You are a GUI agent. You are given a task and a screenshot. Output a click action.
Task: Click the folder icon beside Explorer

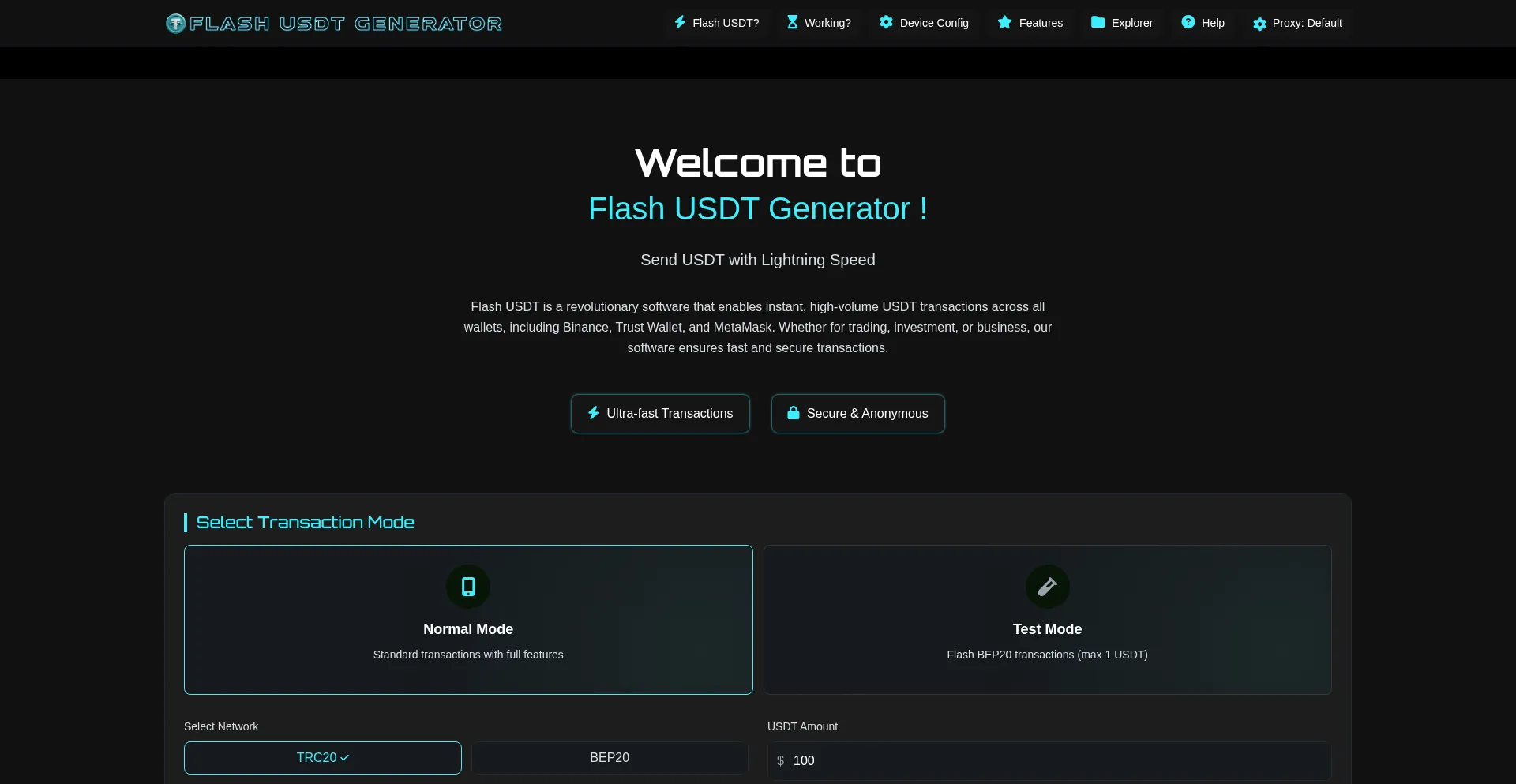pos(1098,23)
